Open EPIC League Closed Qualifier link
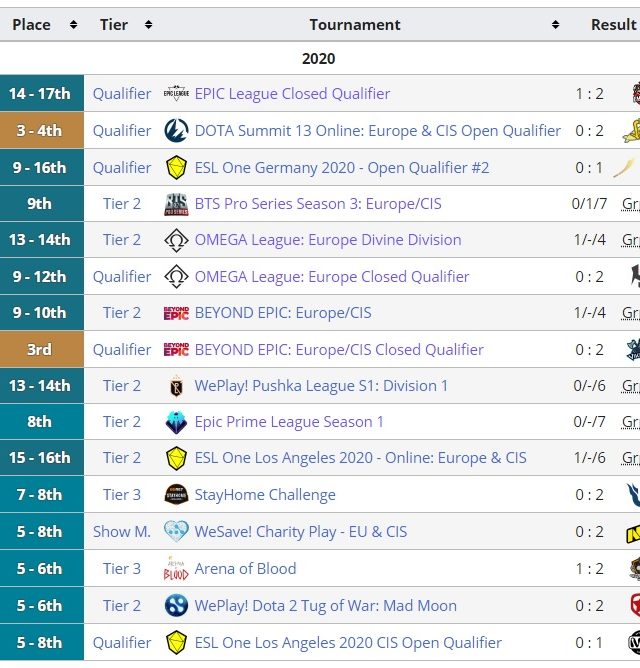Viewport: 640px width, 668px height. tap(292, 94)
